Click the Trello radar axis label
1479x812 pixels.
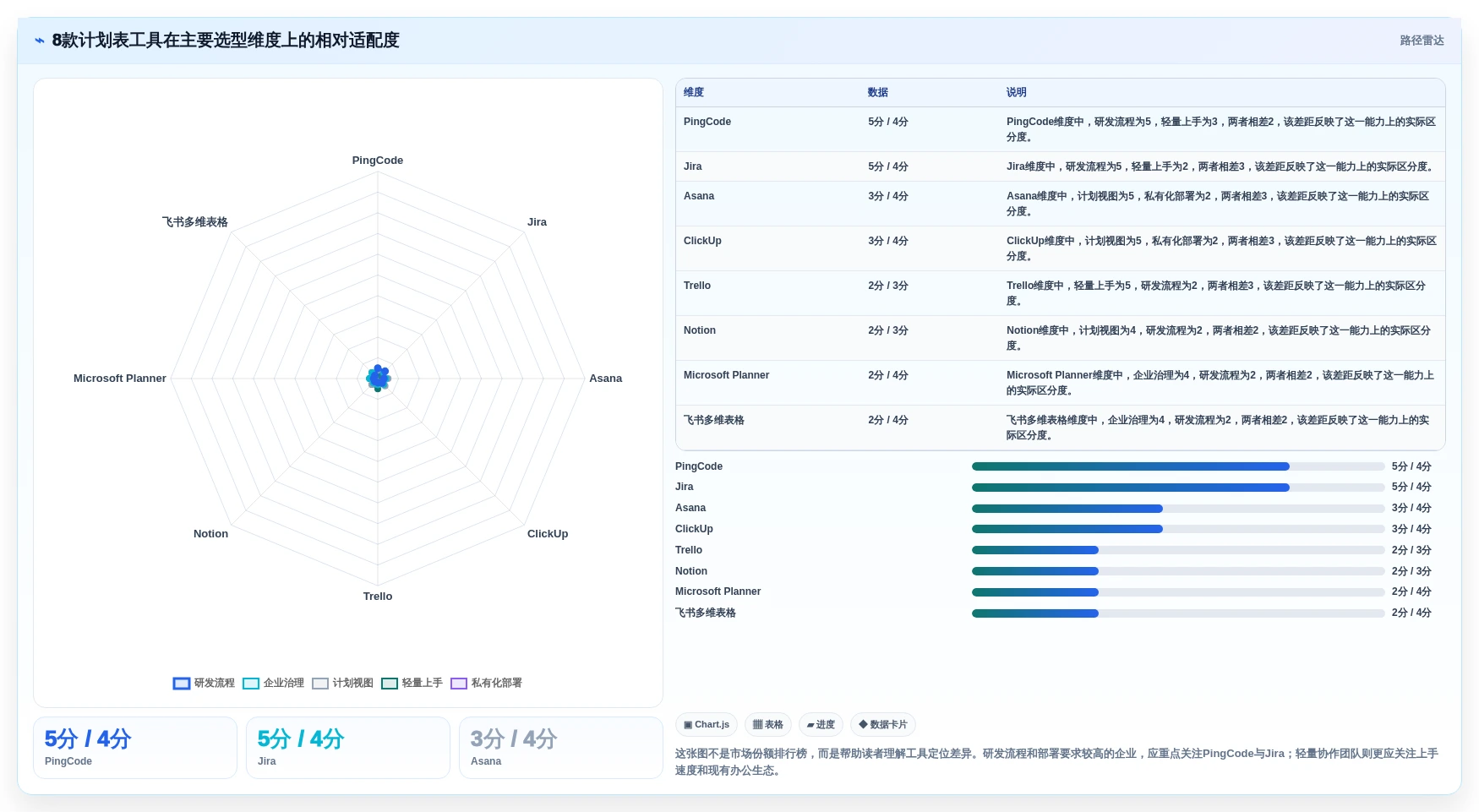(378, 597)
